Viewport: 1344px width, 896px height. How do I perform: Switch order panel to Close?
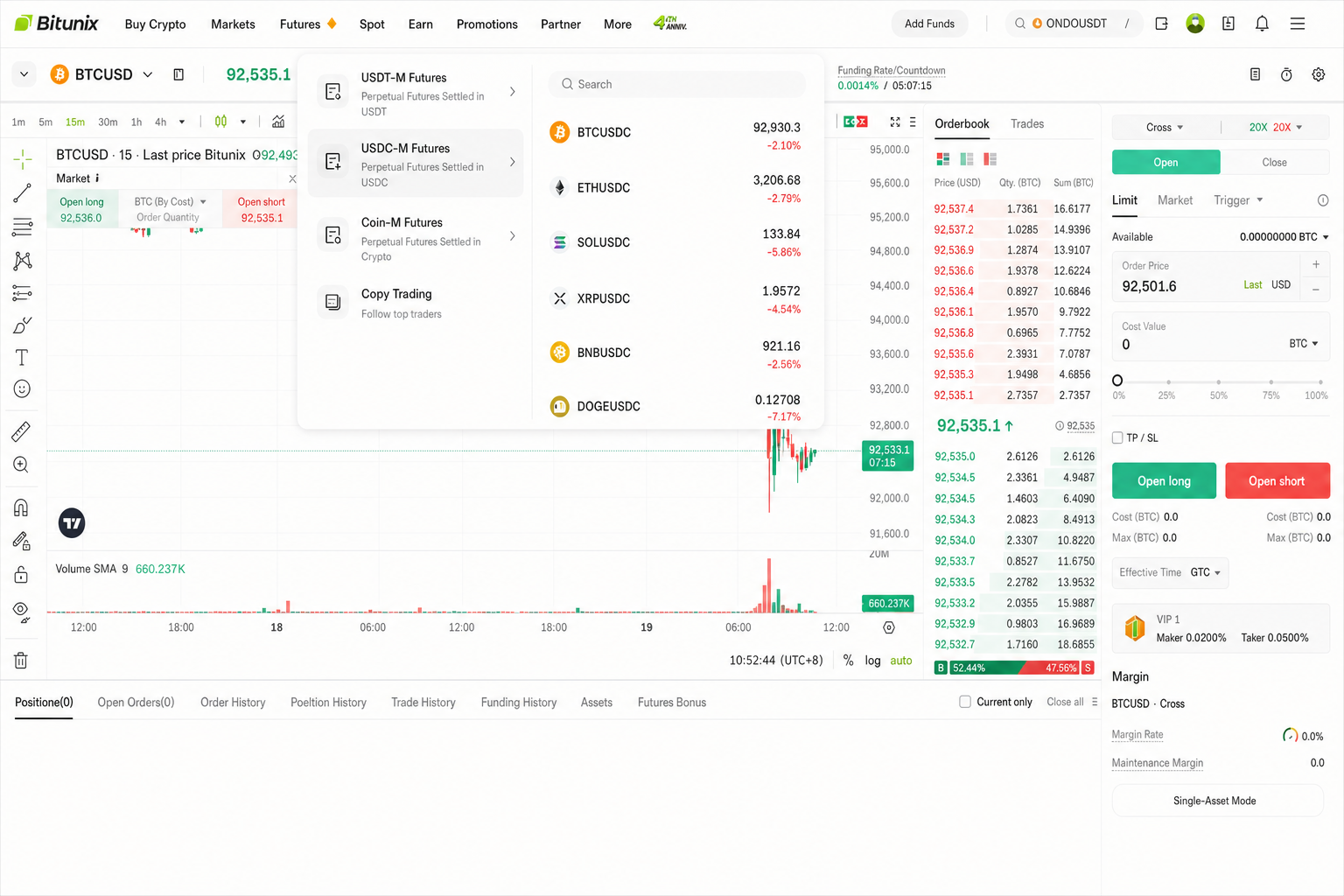(1274, 162)
